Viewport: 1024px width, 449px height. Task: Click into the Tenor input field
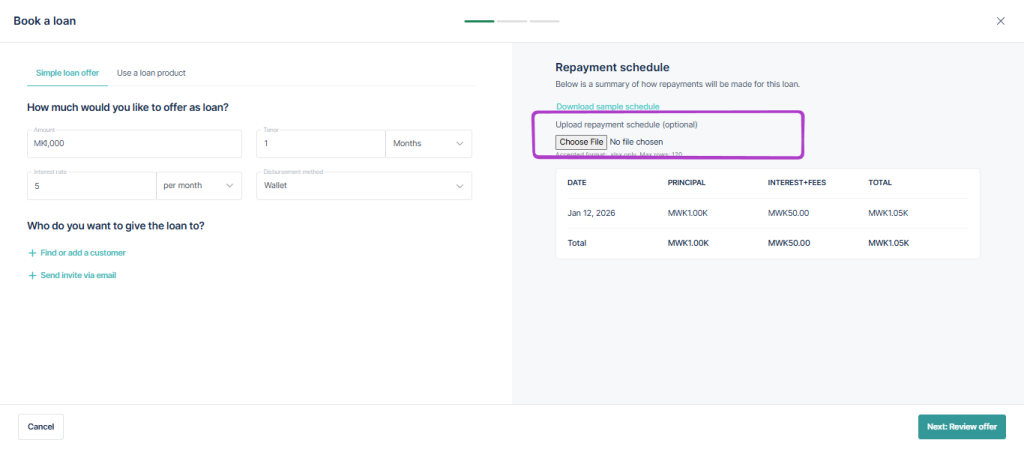point(320,144)
